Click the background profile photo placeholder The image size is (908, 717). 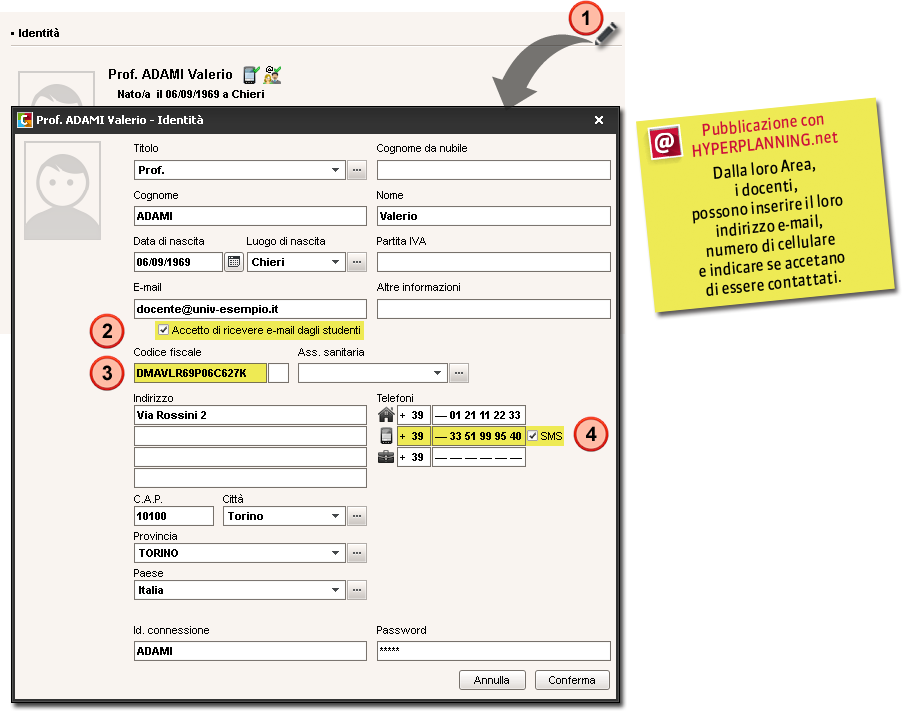click(57, 89)
